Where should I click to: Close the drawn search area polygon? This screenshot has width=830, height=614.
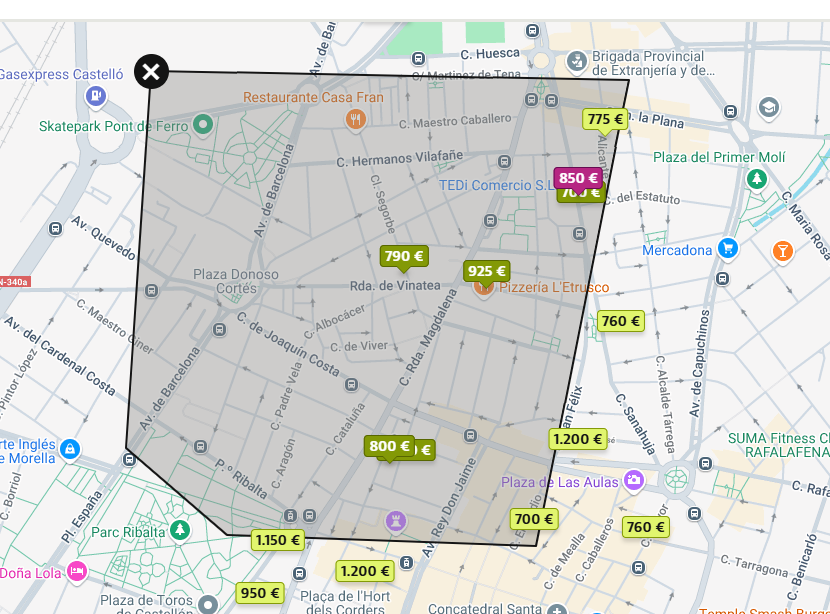(151, 72)
